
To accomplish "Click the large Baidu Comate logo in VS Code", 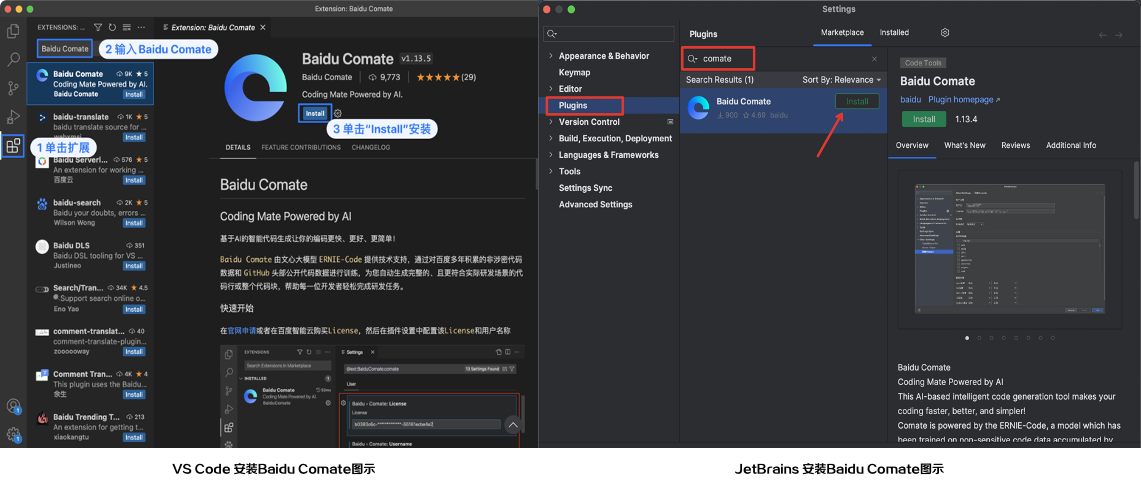I will pos(255,87).
